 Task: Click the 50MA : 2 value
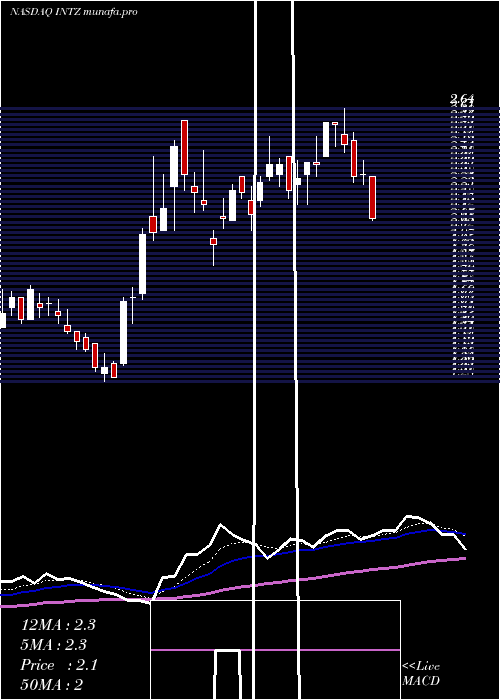pyautogui.click(x=52, y=685)
